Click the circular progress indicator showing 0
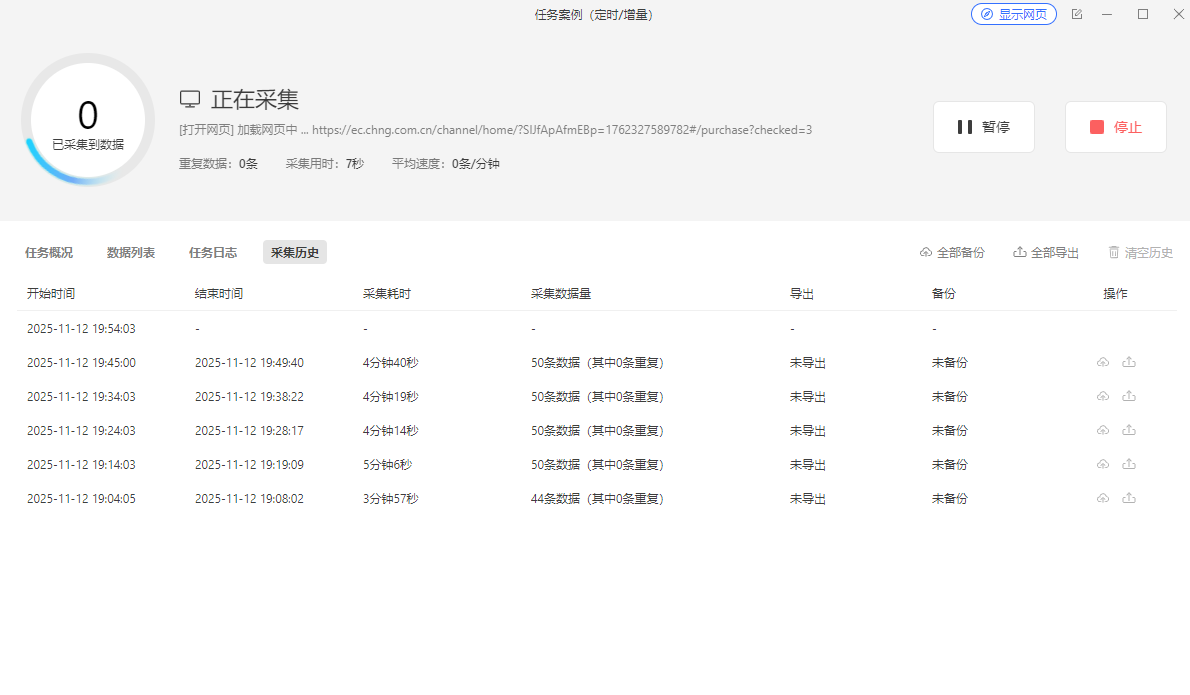This screenshot has width=1190, height=695. click(88, 120)
